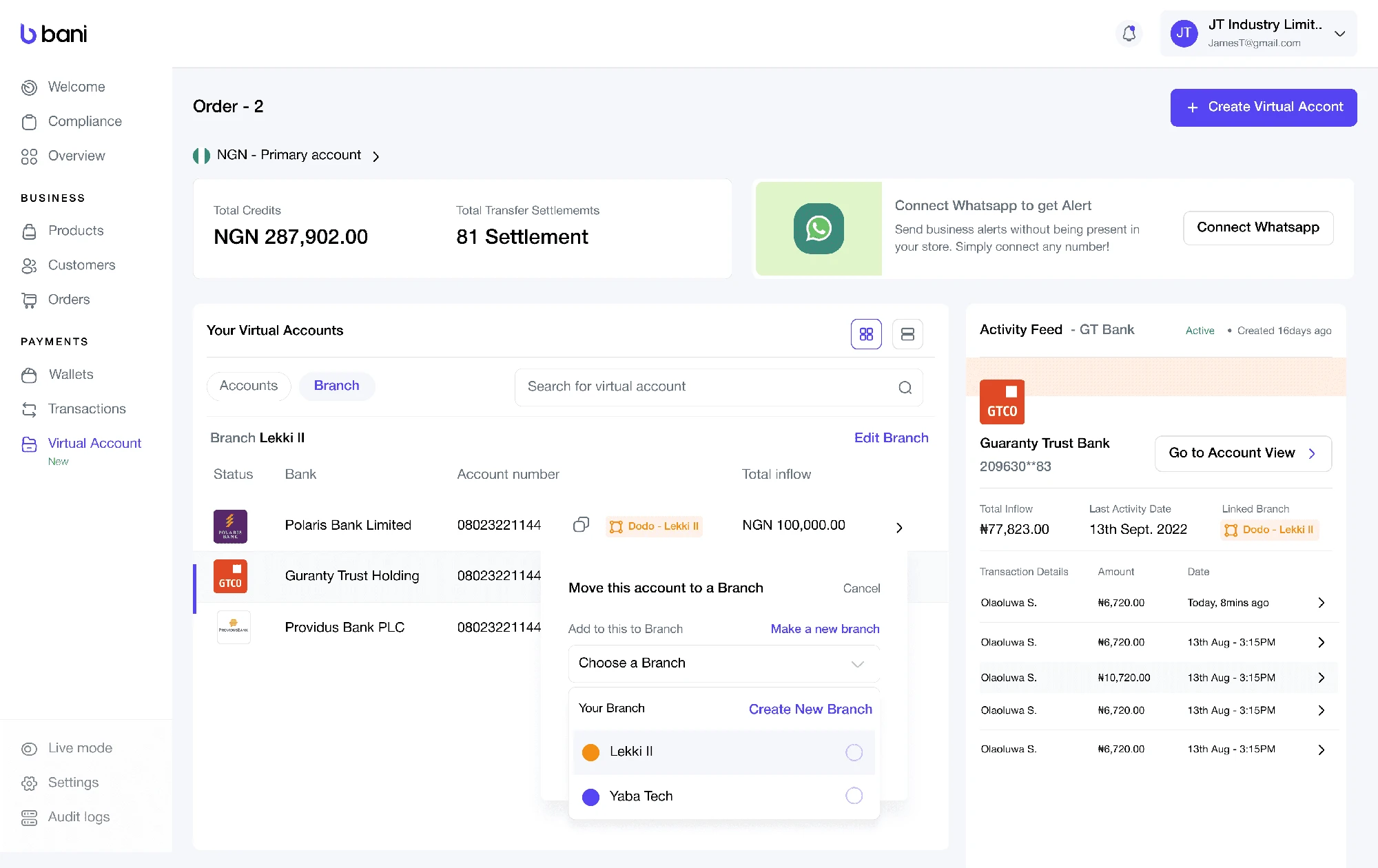Image resolution: width=1378 pixels, height=868 pixels.
Task: Expand the second Olaoluwa S. ₦6,720.00 transaction
Action: (1321, 643)
